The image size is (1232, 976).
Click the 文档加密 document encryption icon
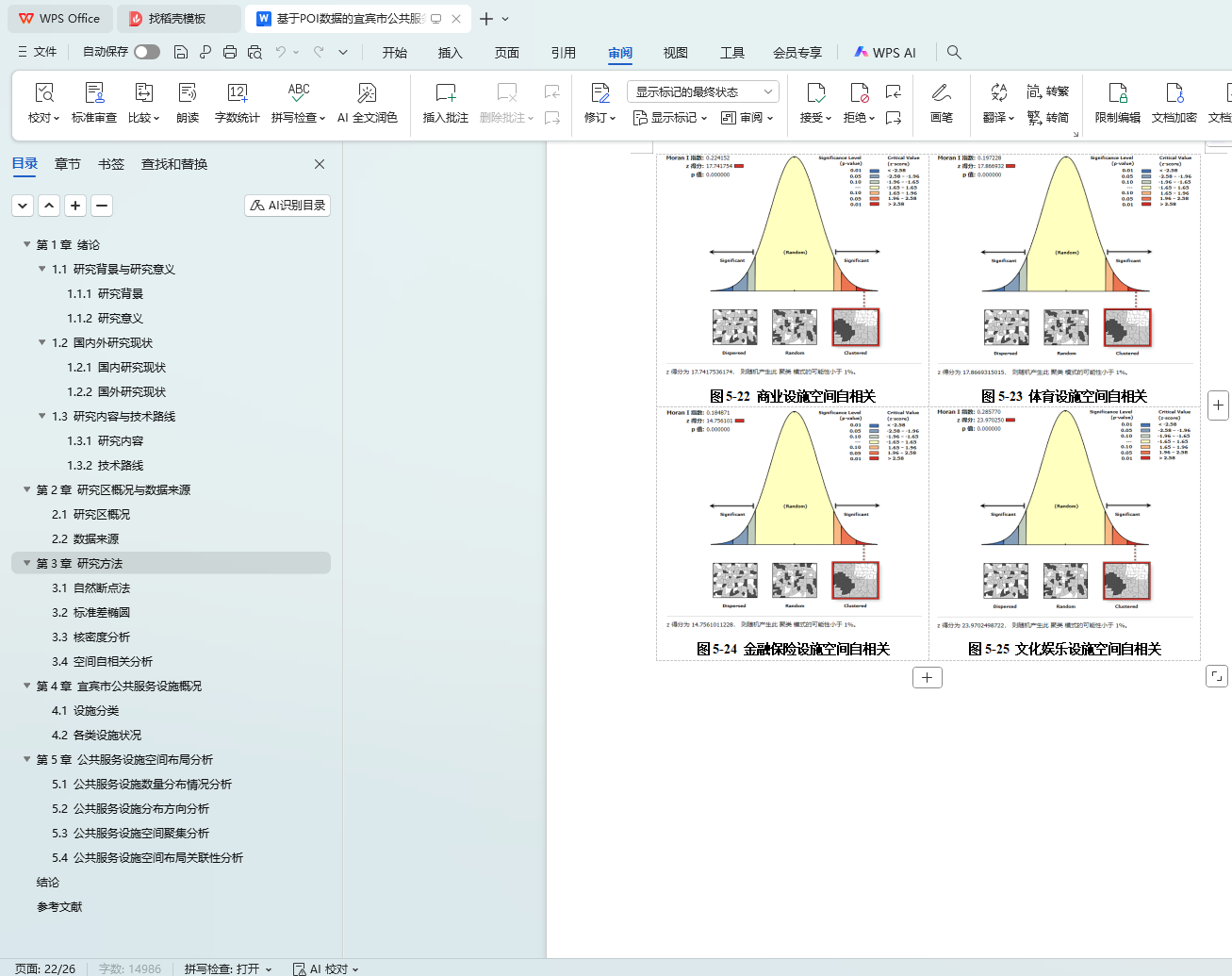1174,93
